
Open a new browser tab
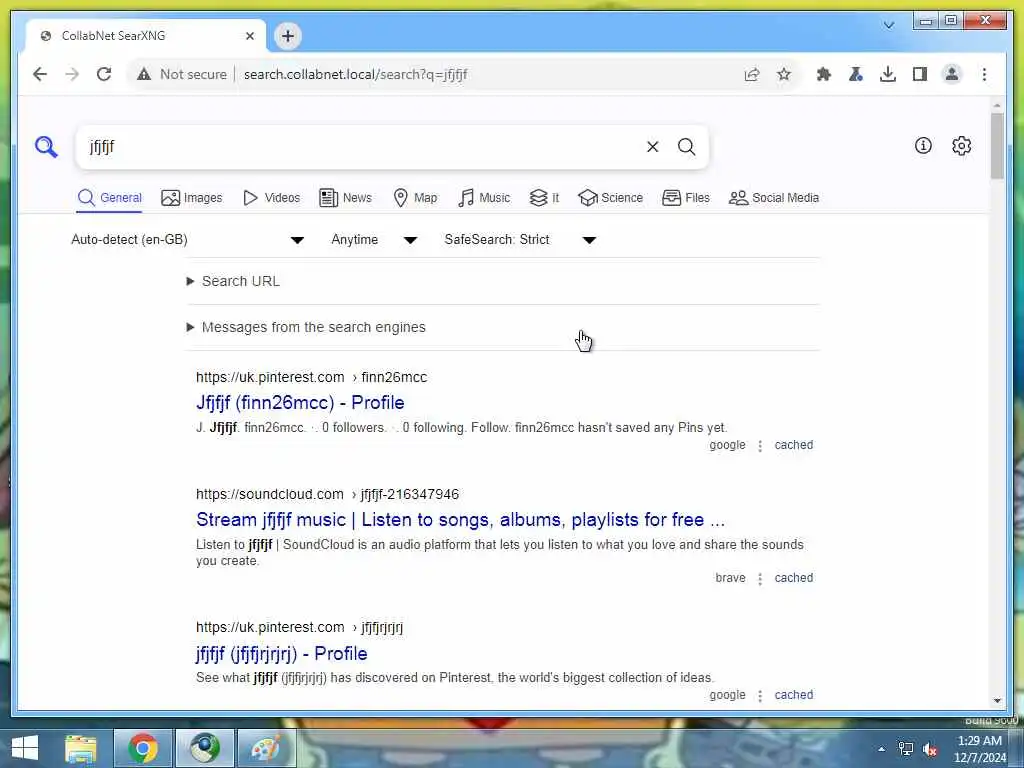point(288,36)
